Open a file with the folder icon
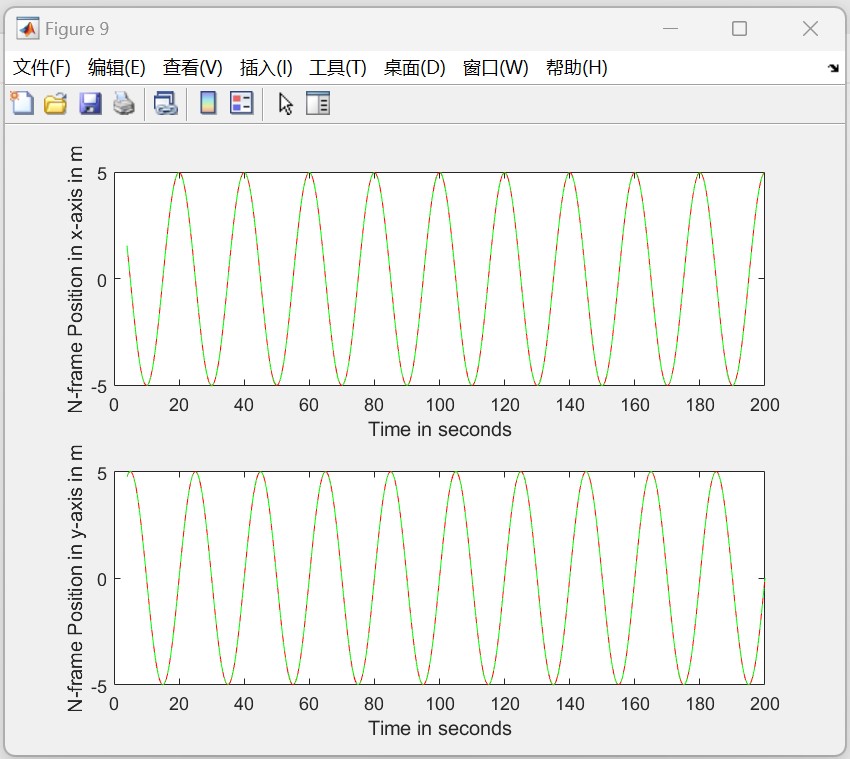The width and height of the screenshot is (850, 759). click(56, 103)
